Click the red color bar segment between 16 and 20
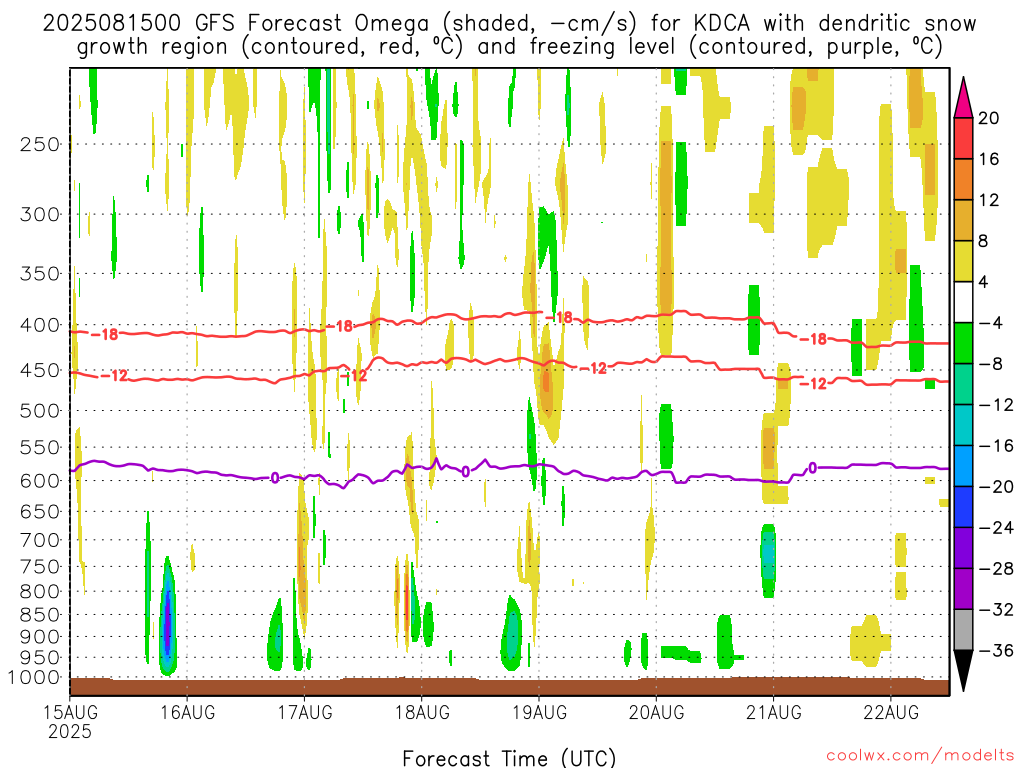1024x768 pixels. (x=963, y=138)
